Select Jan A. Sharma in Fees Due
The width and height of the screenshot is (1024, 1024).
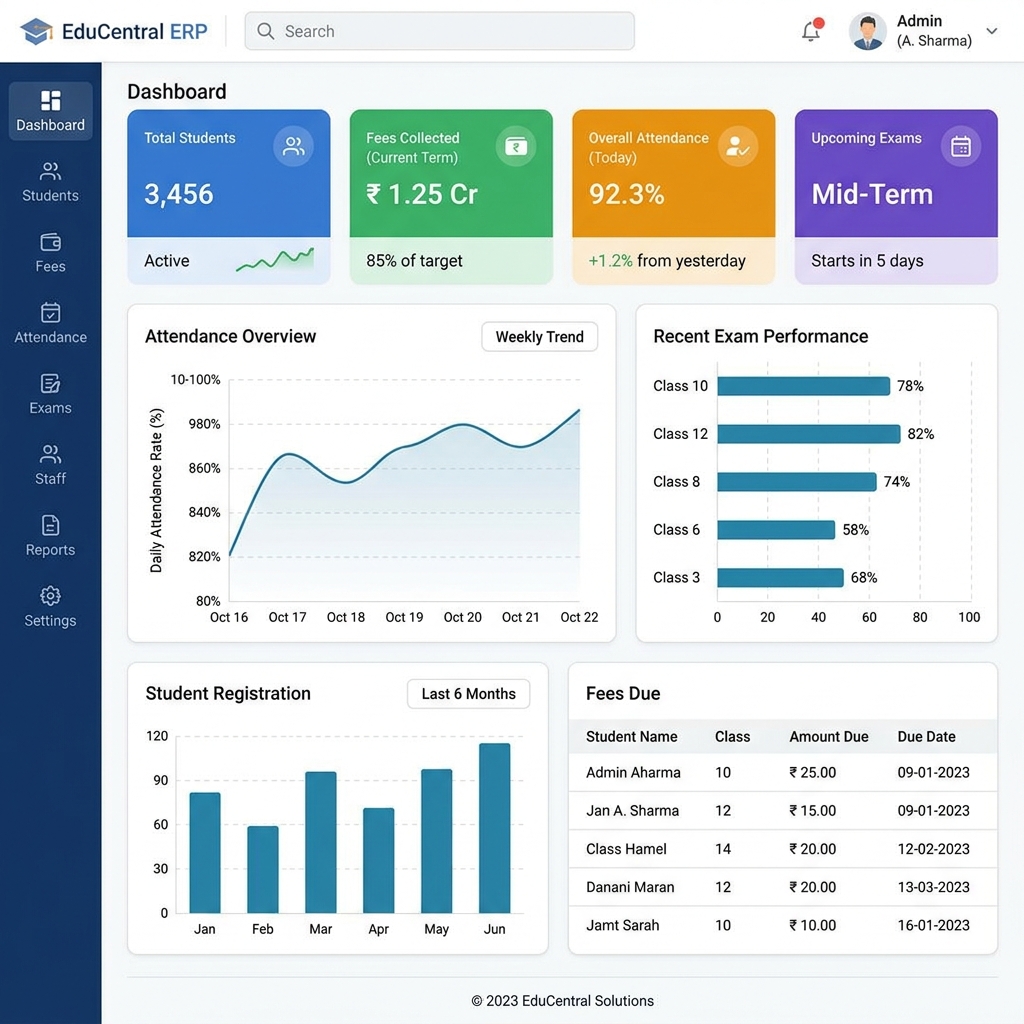(632, 810)
